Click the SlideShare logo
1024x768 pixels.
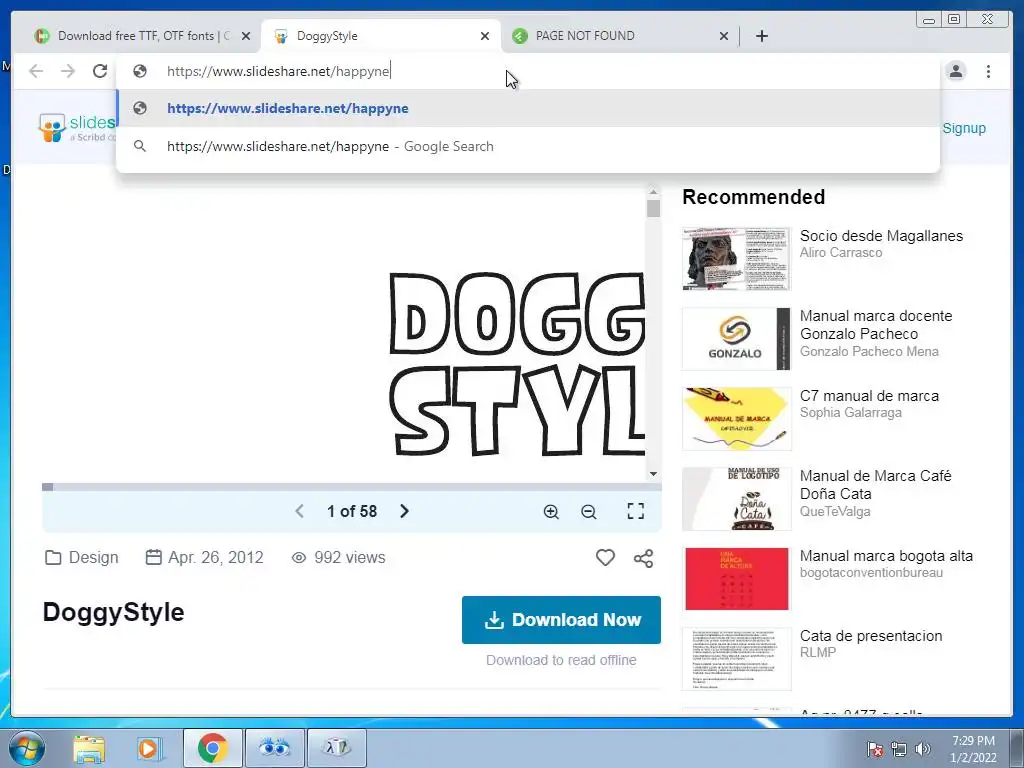coord(76,128)
